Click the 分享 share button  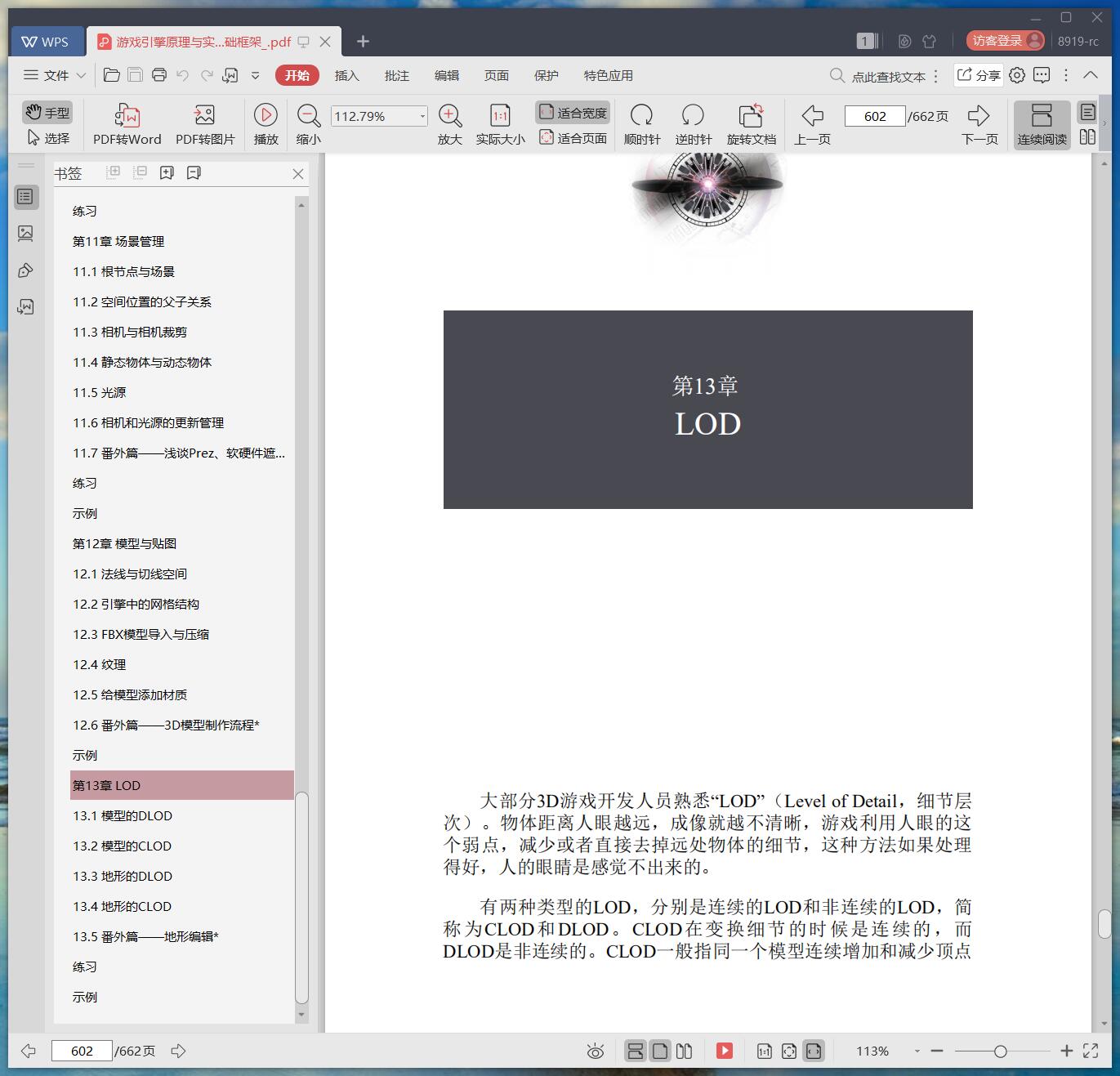[x=979, y=75]
